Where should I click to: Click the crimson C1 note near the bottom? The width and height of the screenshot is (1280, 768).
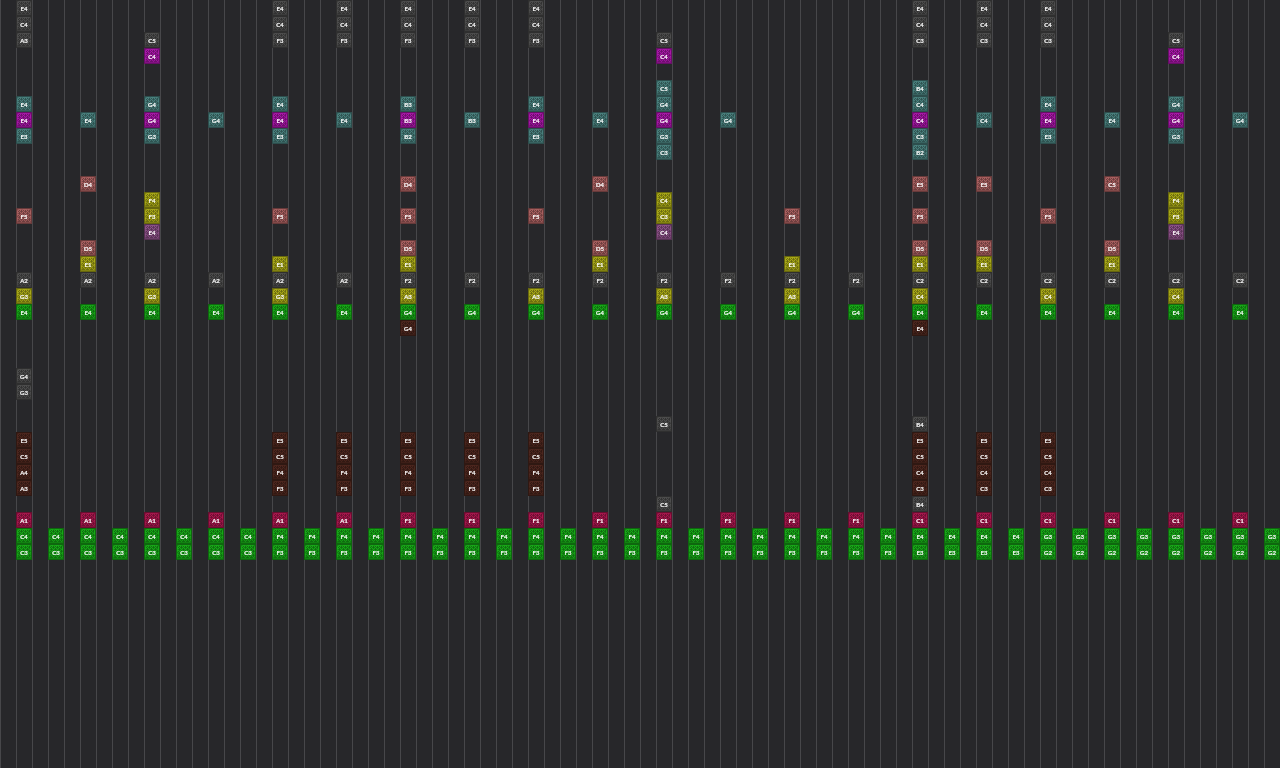tap(919, 520)
